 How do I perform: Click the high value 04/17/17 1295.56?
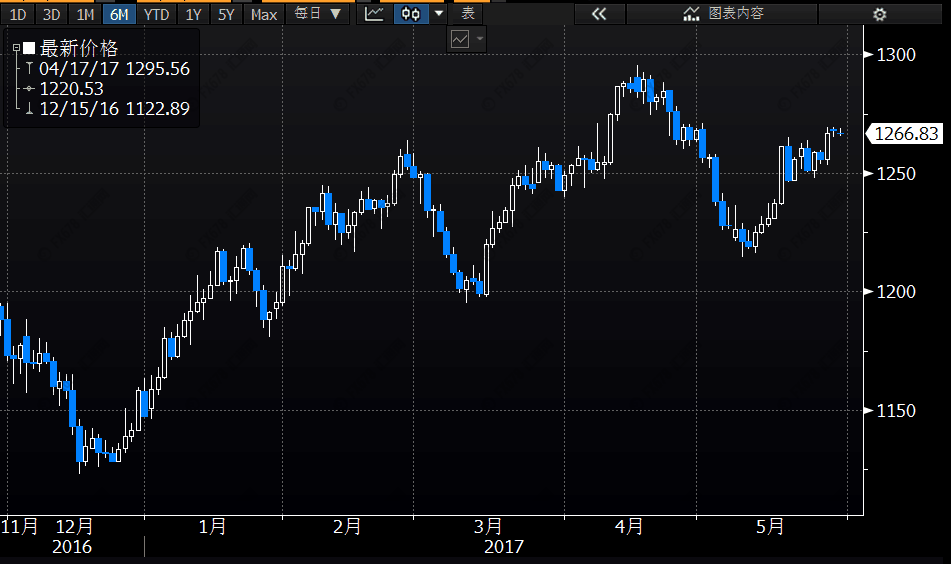click(115, 69)
